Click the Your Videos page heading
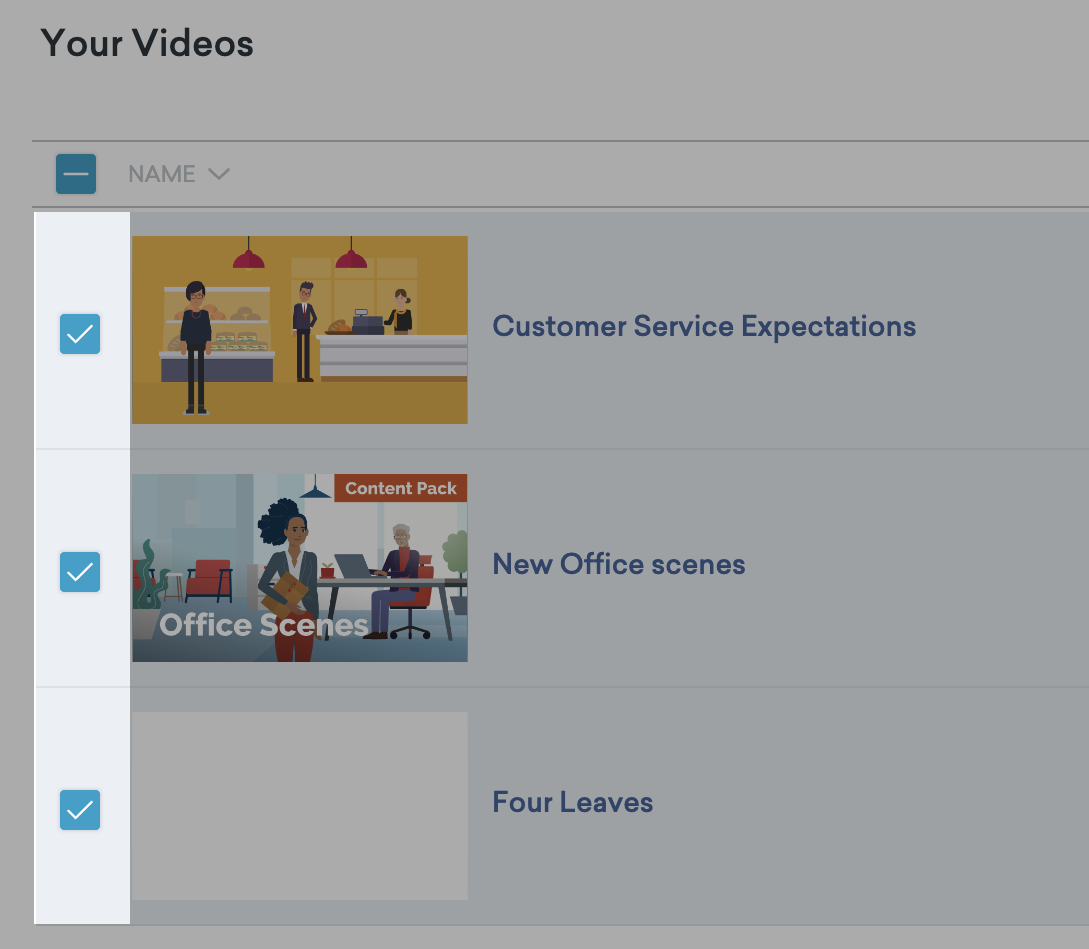 (x=146, y=43)
